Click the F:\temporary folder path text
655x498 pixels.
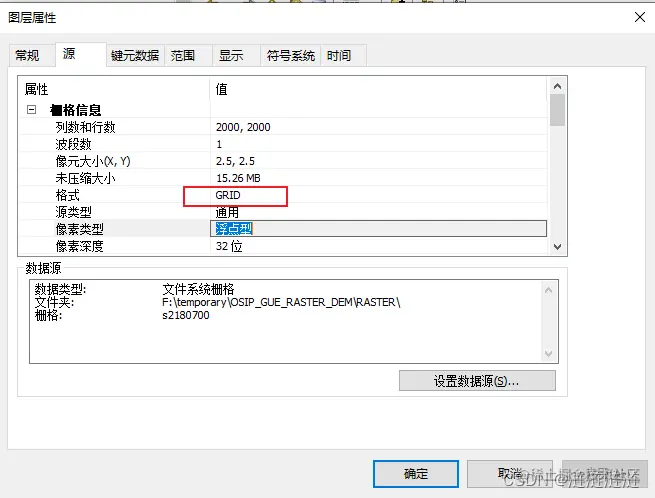tap(281, 302)
